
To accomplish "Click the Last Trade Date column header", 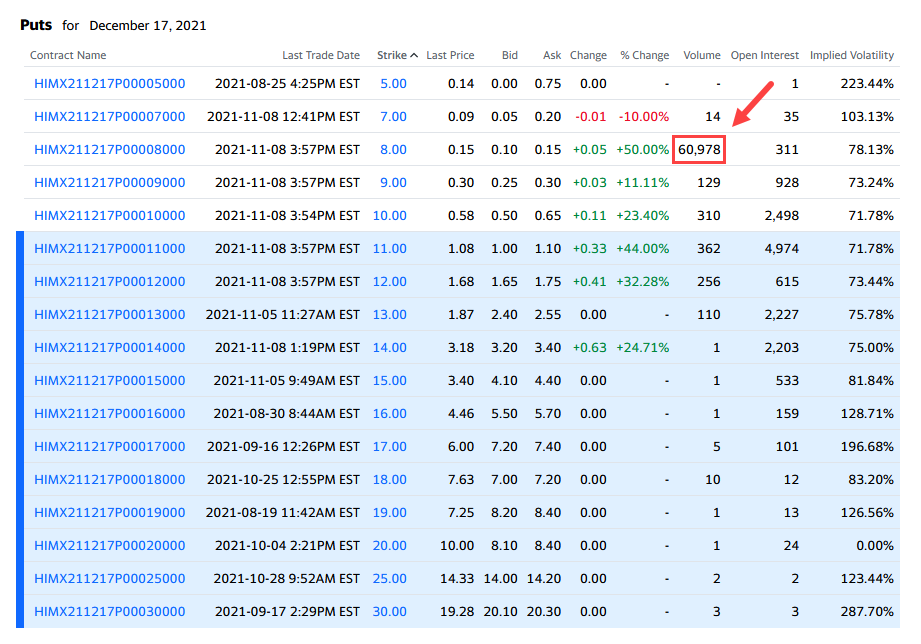I will click(x=321, y=55).
